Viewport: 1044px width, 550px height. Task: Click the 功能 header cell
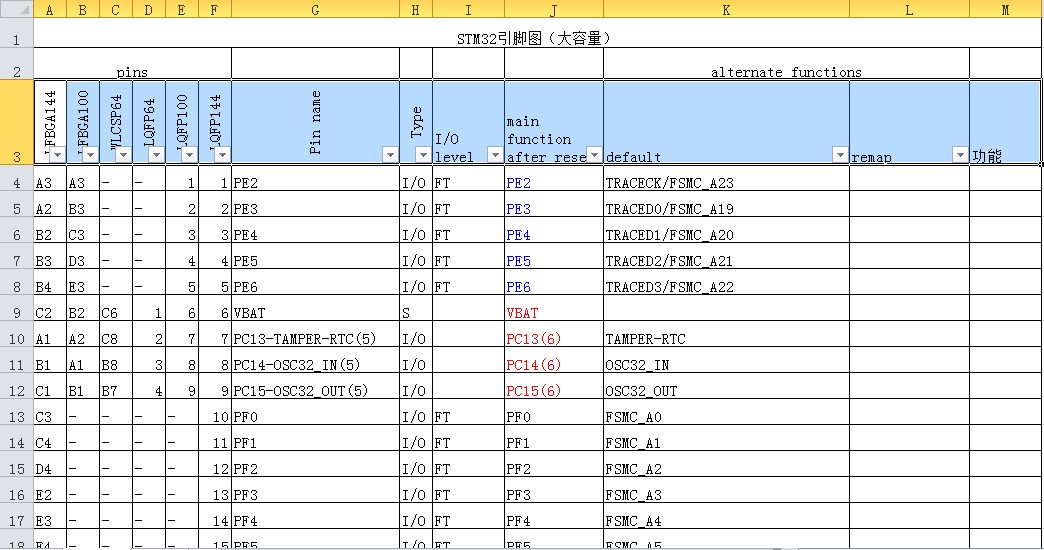pyautogui.click(x=1005, y=123)
